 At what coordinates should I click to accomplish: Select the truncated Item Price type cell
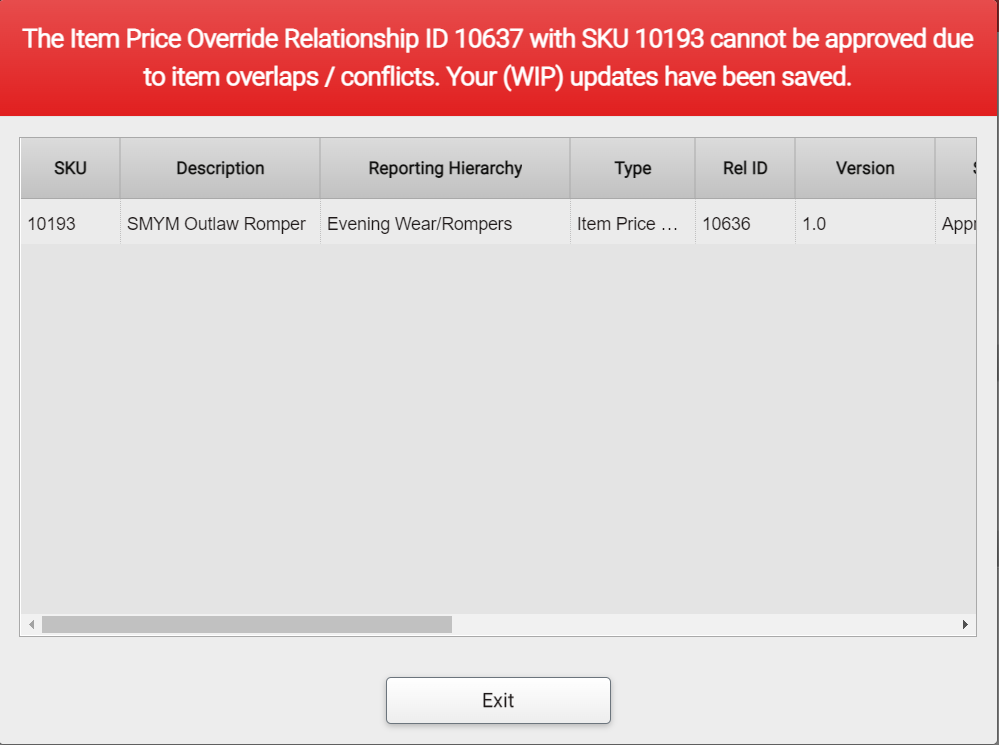point(632,224)
